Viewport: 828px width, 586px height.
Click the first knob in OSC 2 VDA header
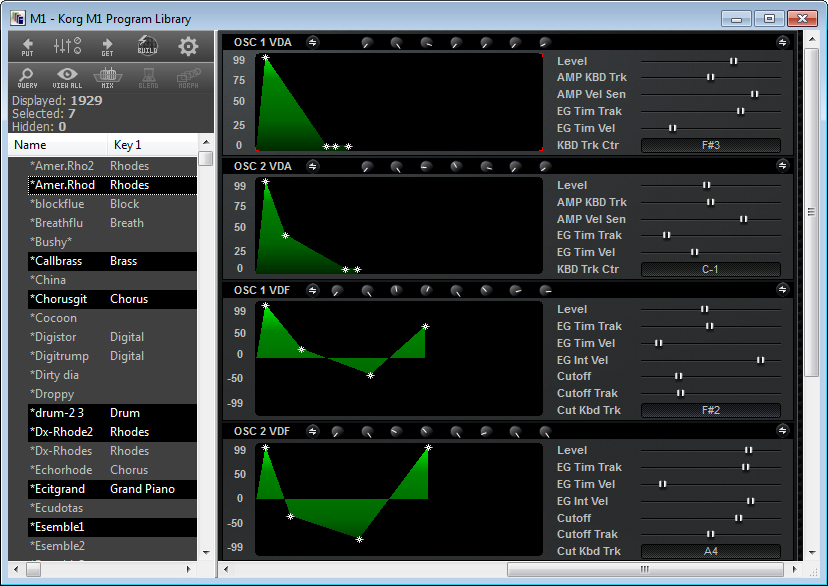368,167
